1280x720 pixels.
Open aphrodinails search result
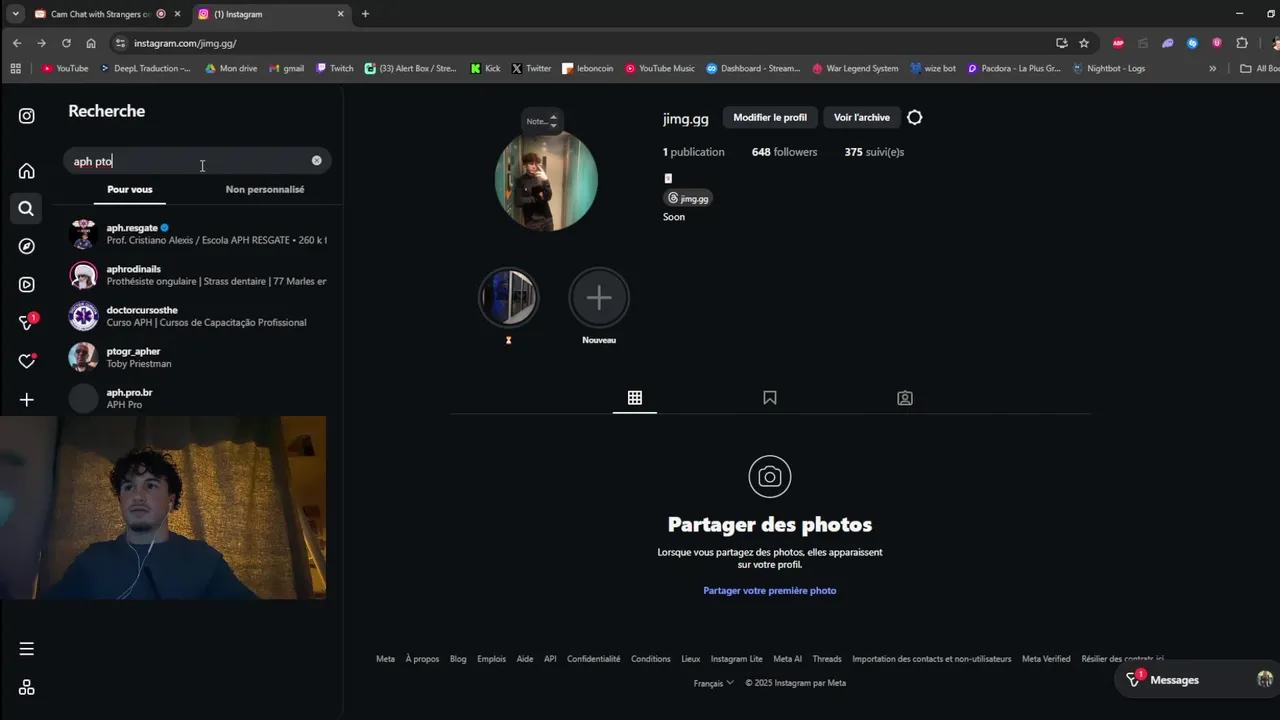click(197, 275)
